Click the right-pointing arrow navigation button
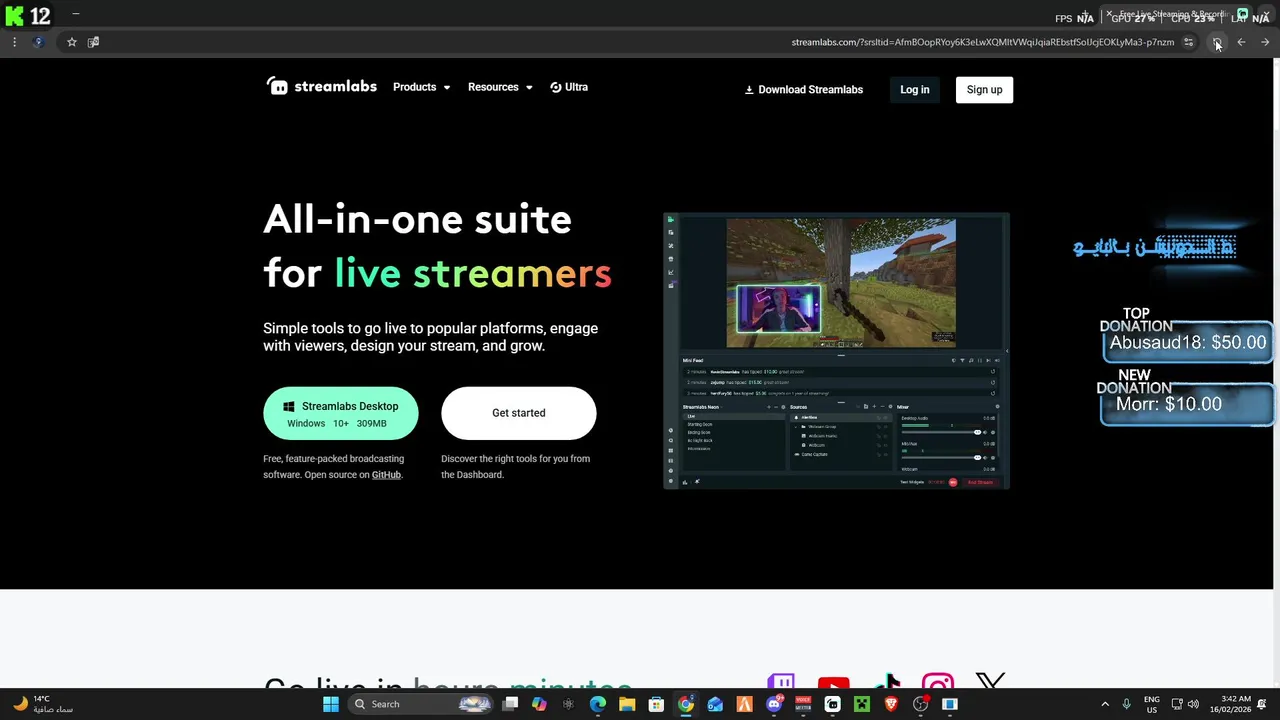The height and width of the screenshot is (720, 1280). tap(1265, 42)
